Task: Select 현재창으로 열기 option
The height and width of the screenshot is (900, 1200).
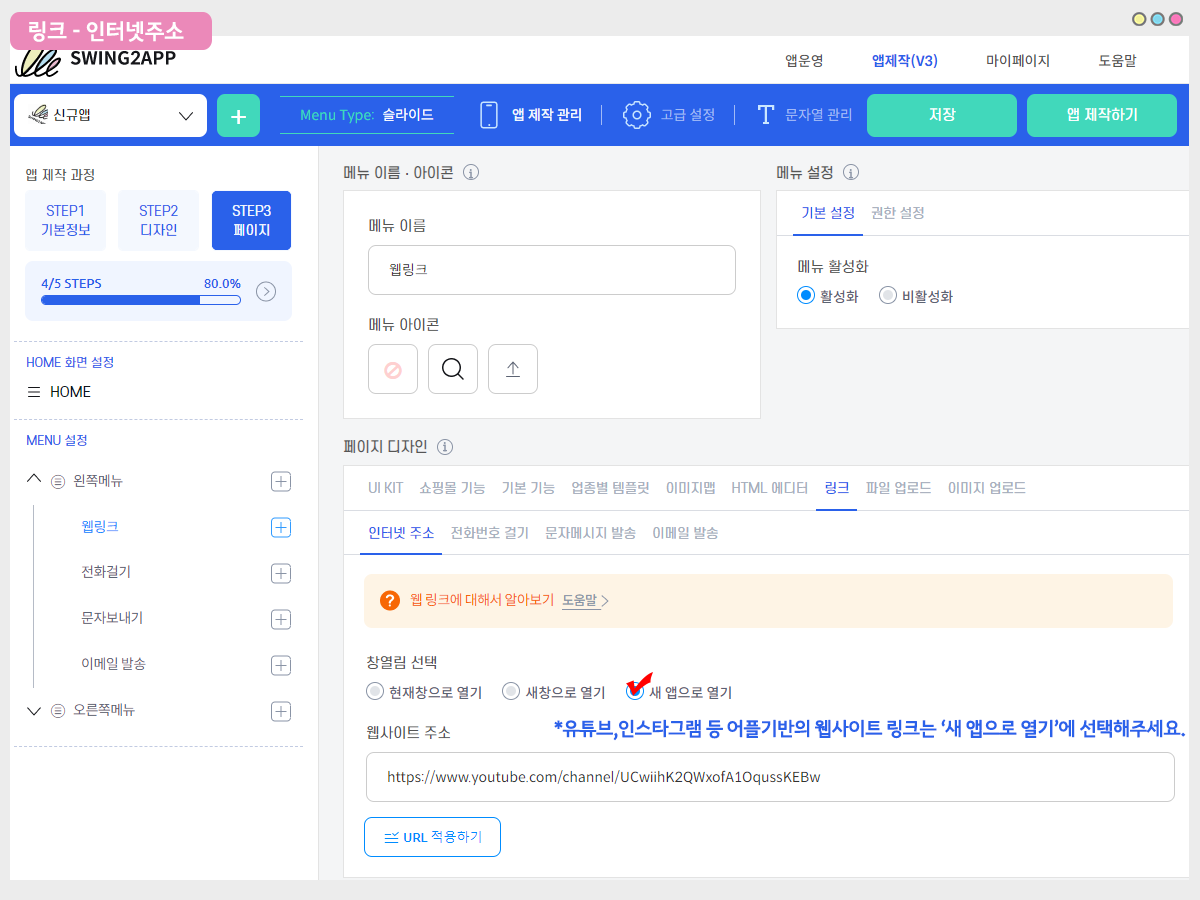Action: pos(375,691)
